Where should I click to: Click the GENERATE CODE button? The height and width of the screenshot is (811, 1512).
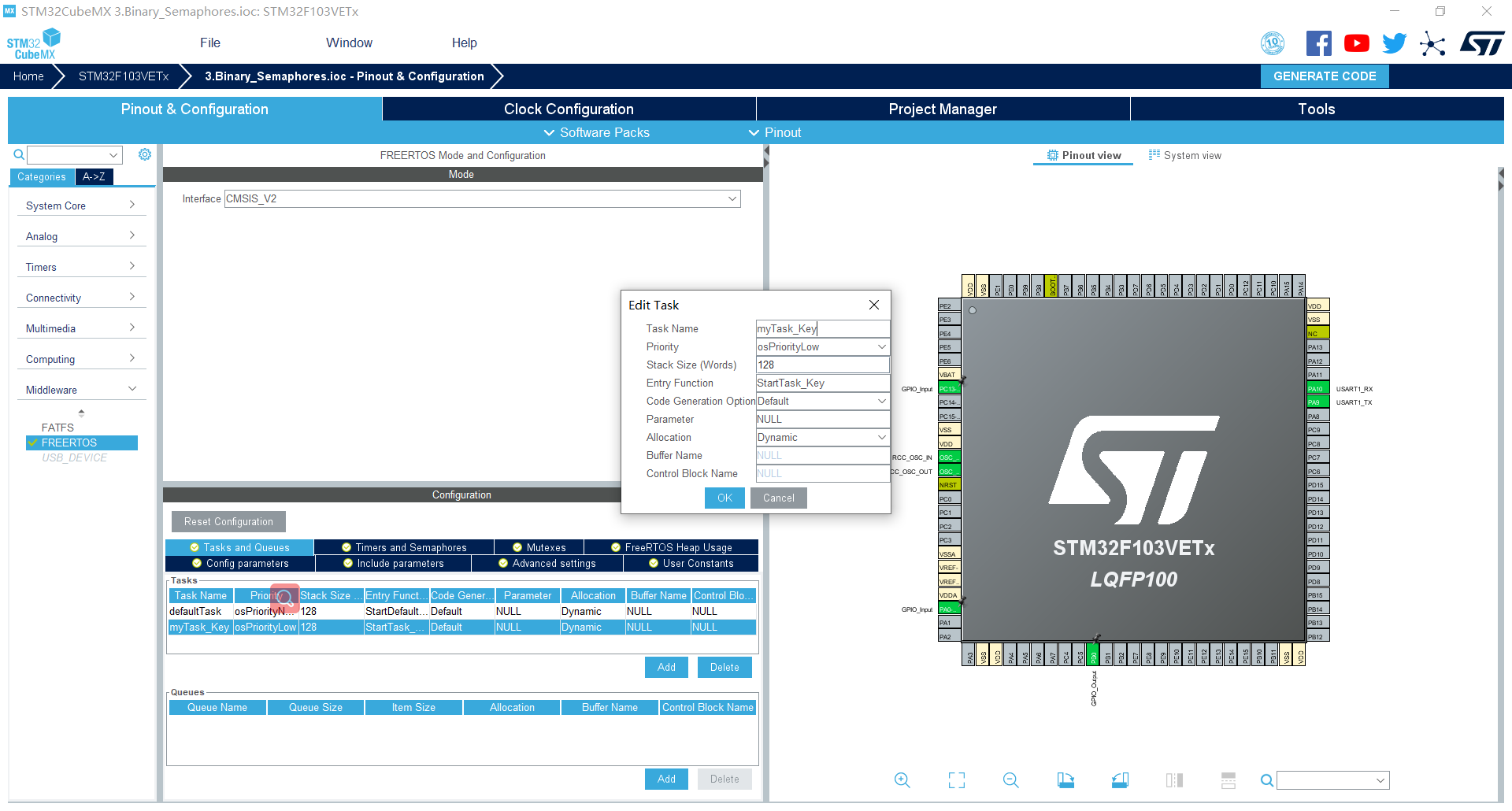pos(1324,76)
